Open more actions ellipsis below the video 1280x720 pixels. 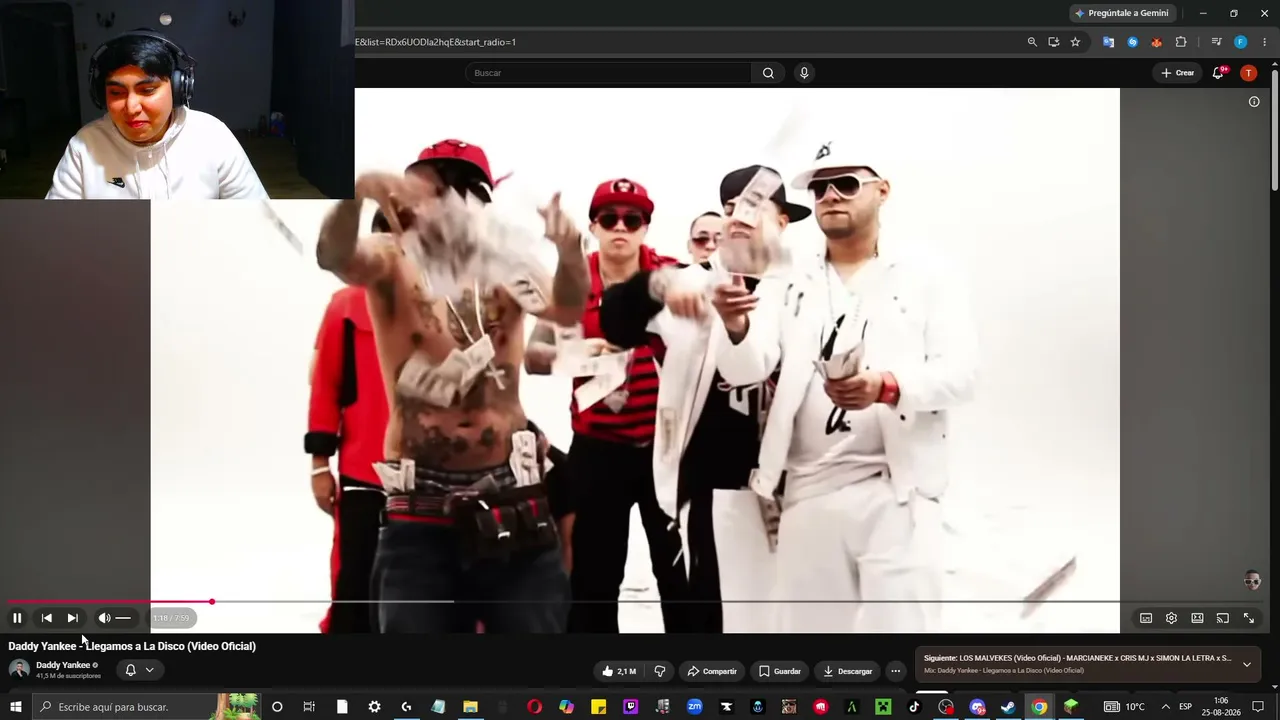[896, 671]
